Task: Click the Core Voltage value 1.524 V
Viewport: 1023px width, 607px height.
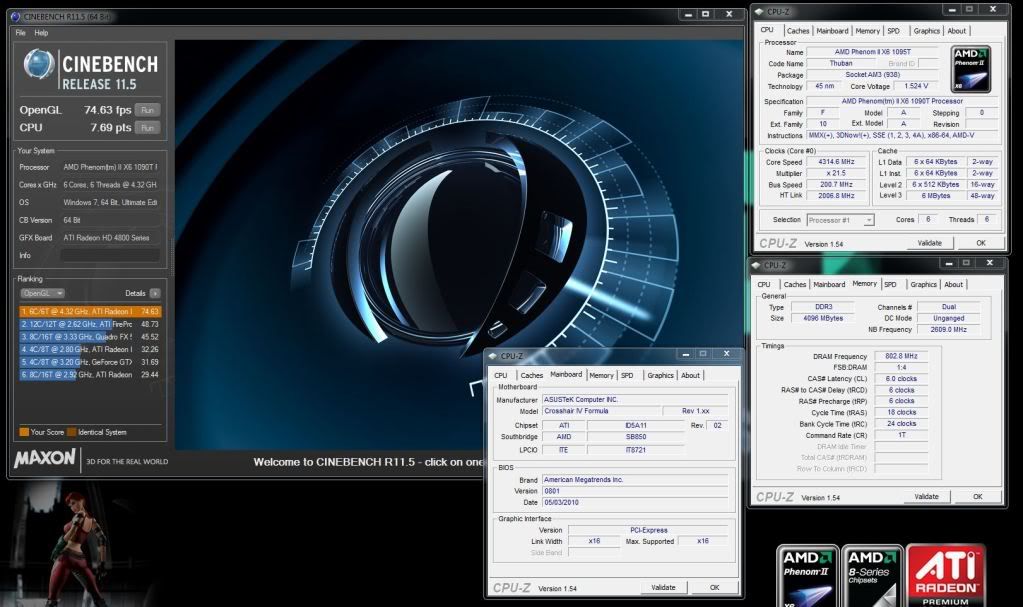Action: coord(916,86)
